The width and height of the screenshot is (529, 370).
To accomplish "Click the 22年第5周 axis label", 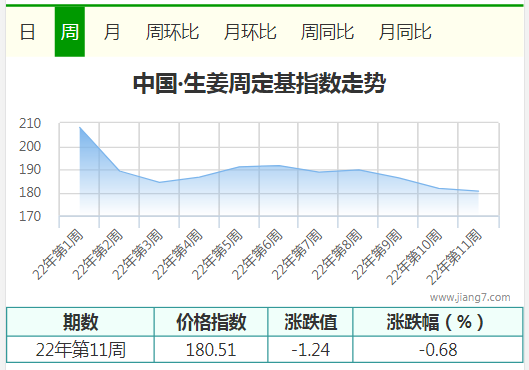I will pyautogui.click(x=217, y=254).
